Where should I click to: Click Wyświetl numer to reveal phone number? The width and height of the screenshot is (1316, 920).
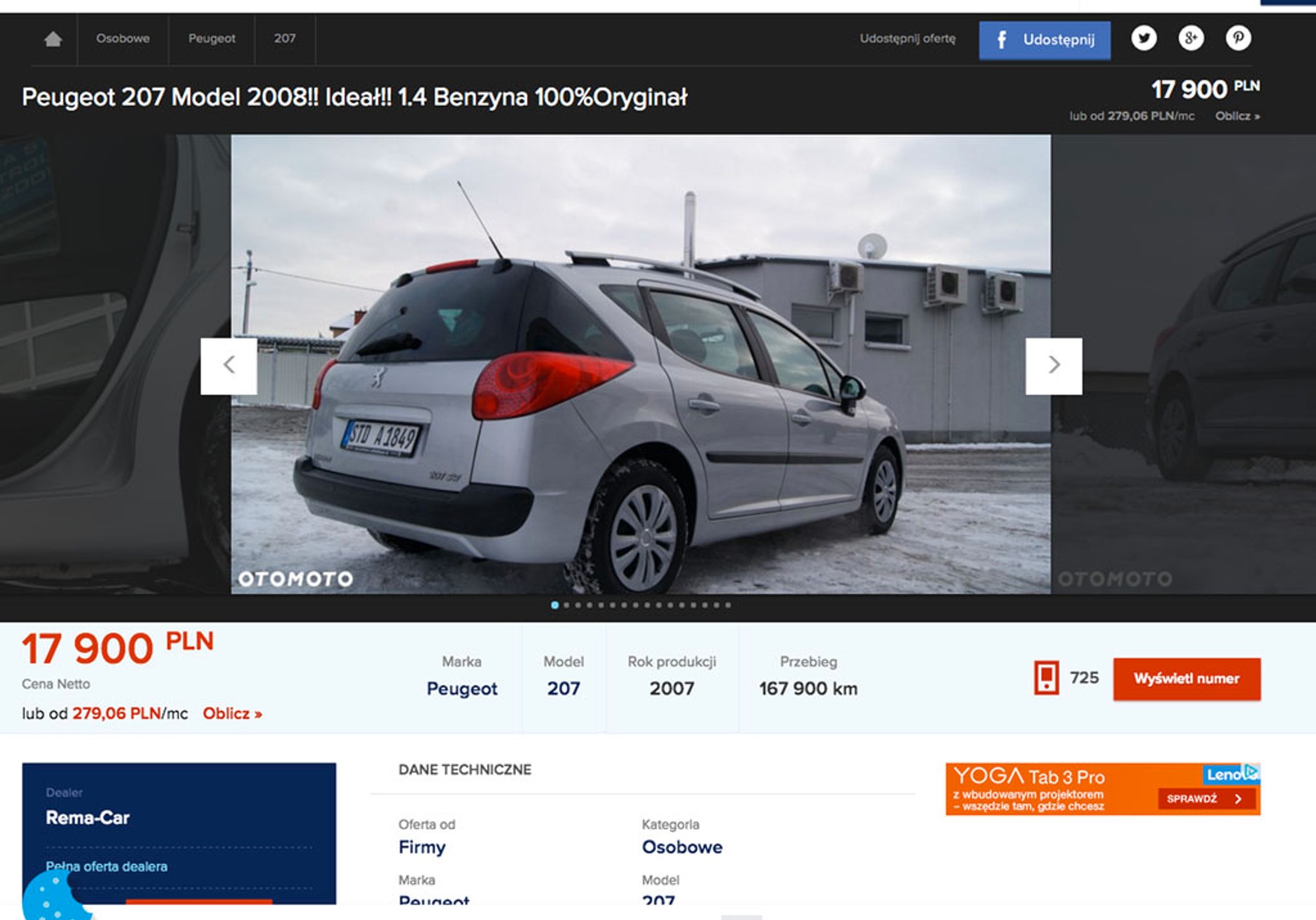[x=1186, y=678]
